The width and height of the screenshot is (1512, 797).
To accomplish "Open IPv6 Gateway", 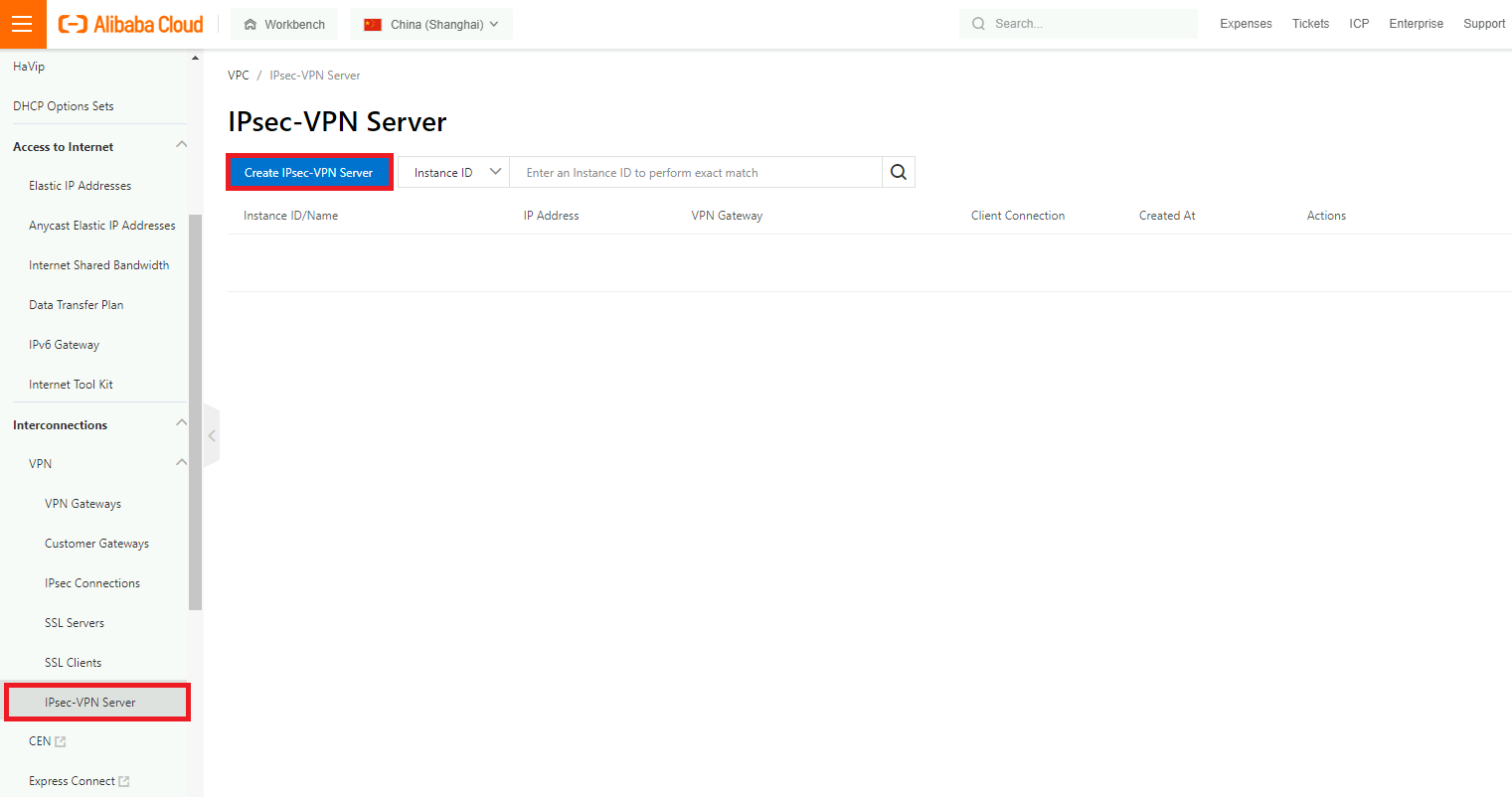I will coord(65,345).
